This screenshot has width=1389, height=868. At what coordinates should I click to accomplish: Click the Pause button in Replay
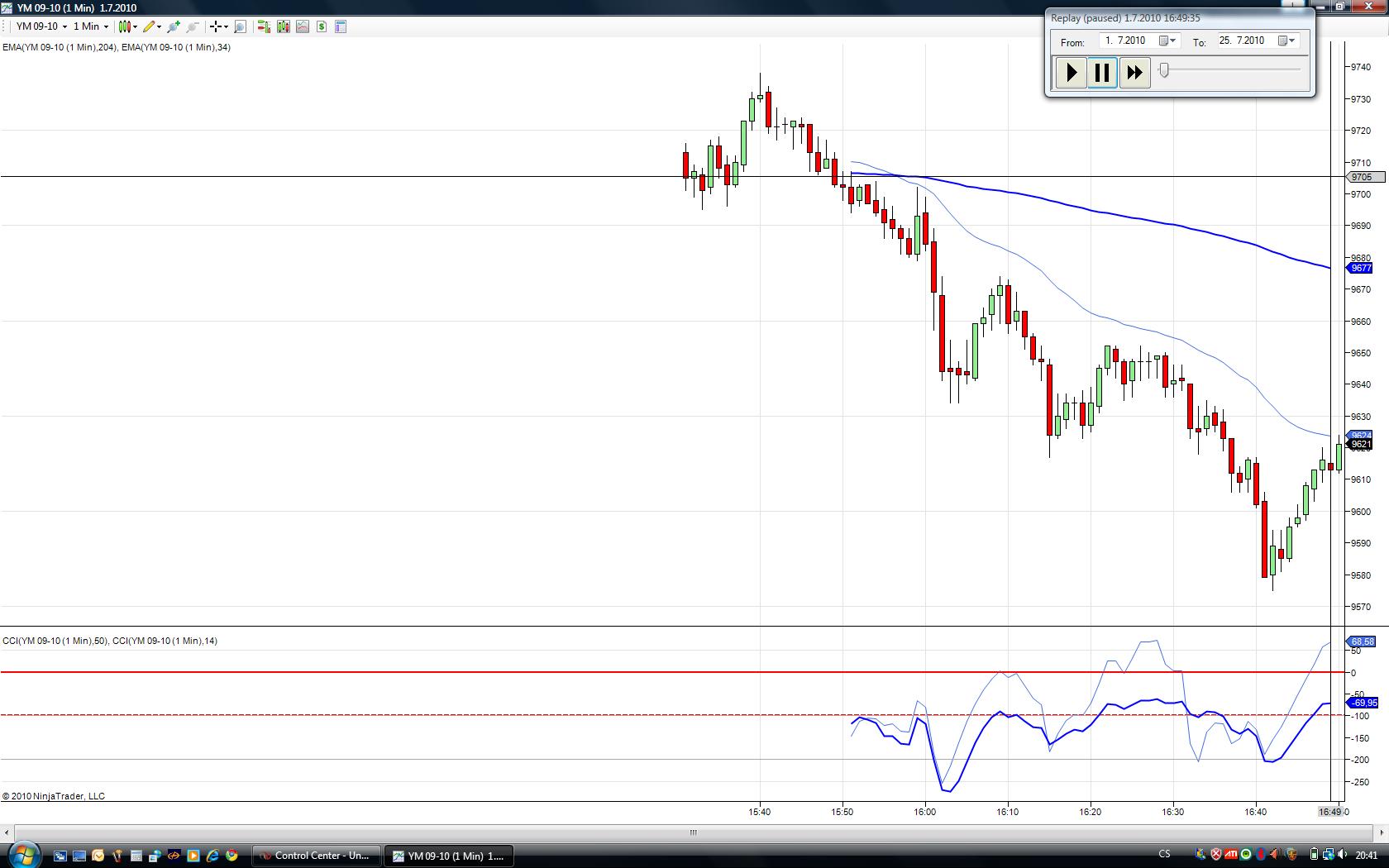pos(1102,73)
